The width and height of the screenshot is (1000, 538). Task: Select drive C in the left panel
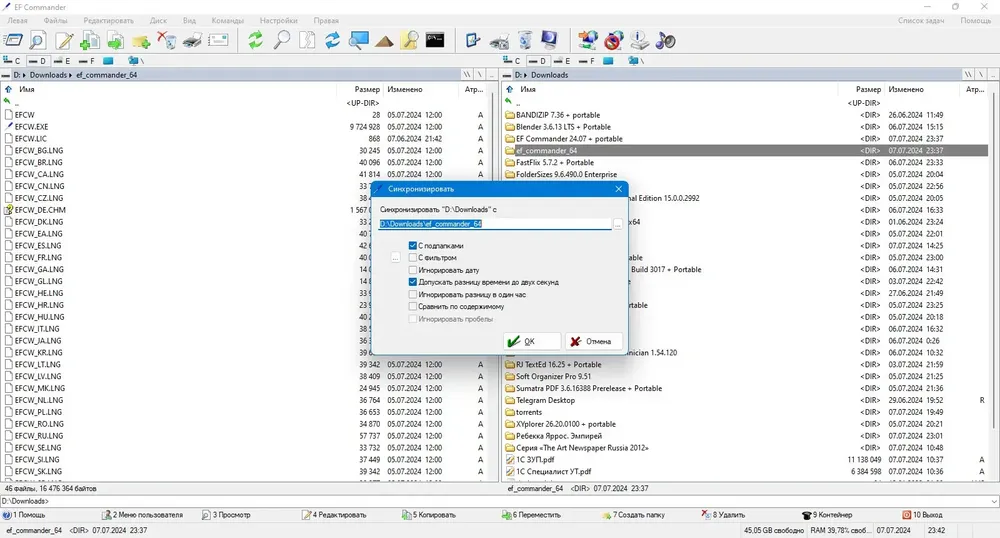(x=12, y=61)
